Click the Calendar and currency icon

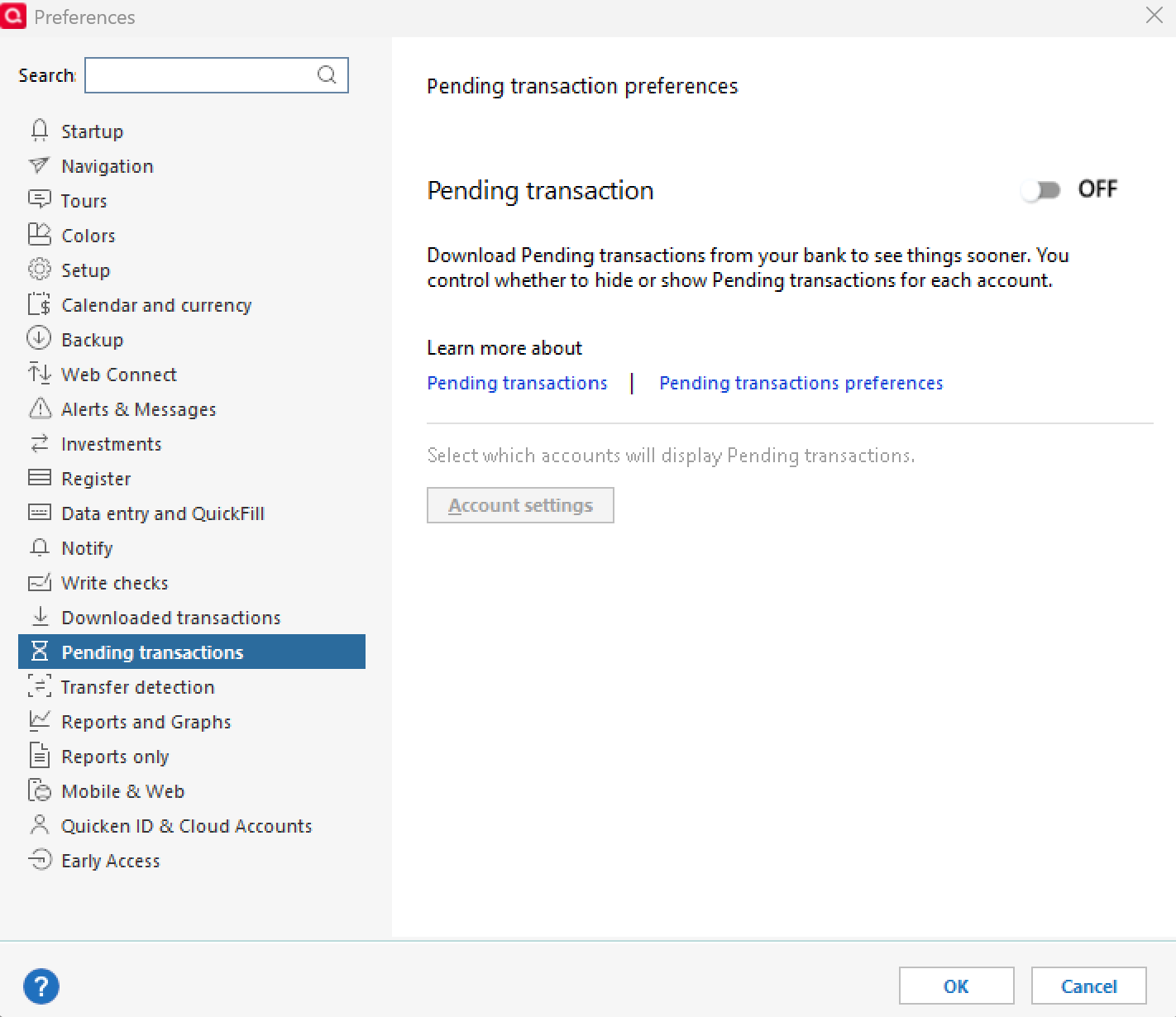tap(39, 304)
